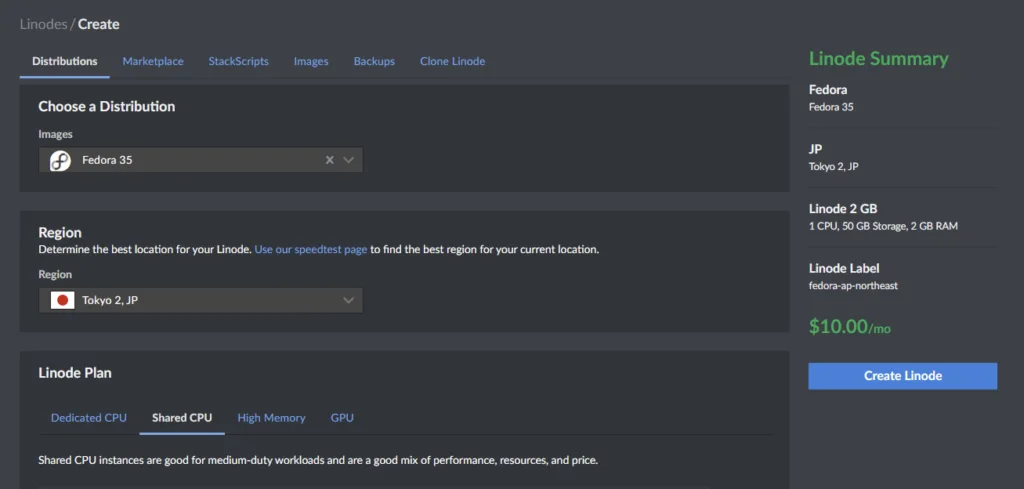Switch to the Marketplace tab
1024x489 pixels.
click(153, 61)
